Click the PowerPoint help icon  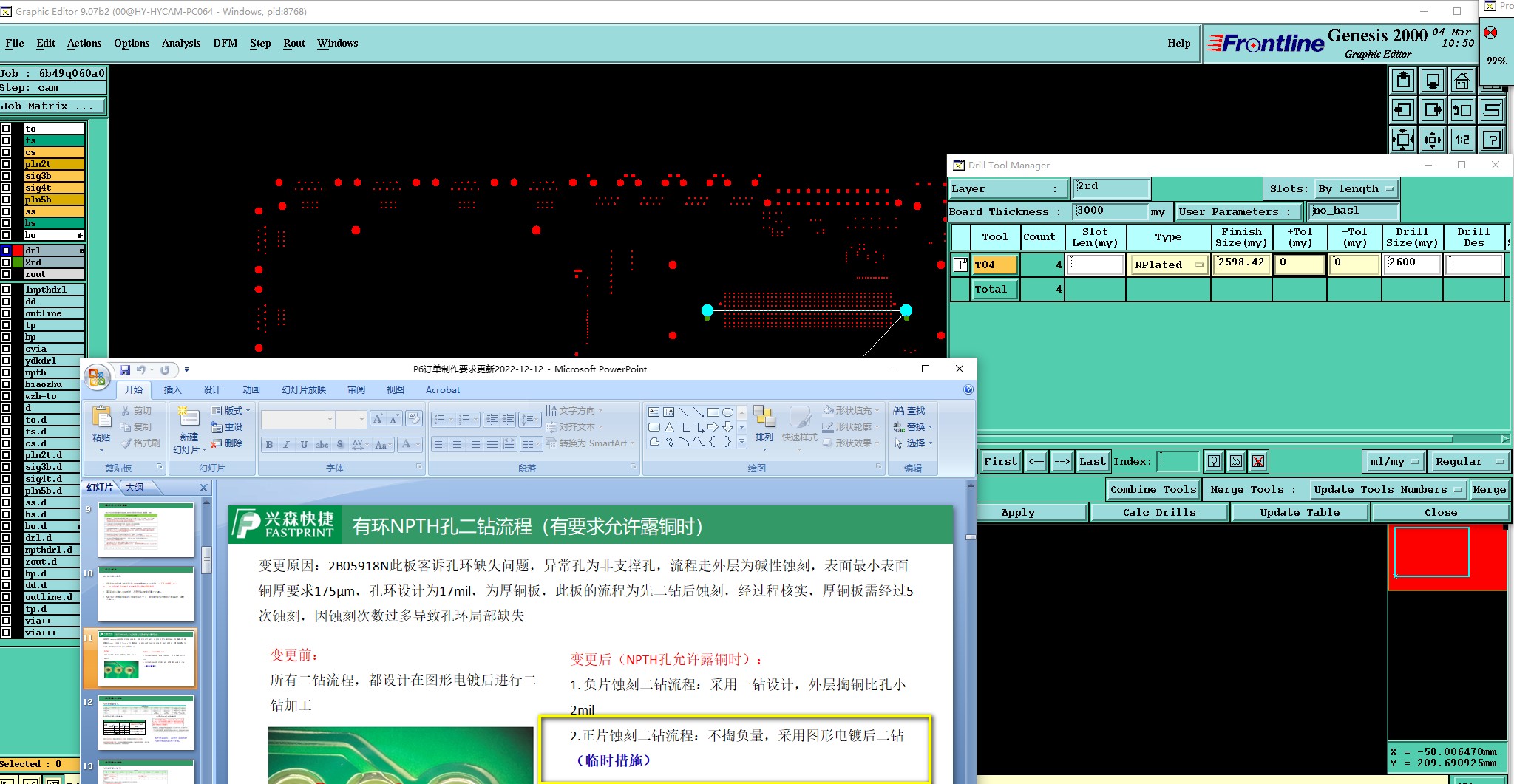[968, 390]
